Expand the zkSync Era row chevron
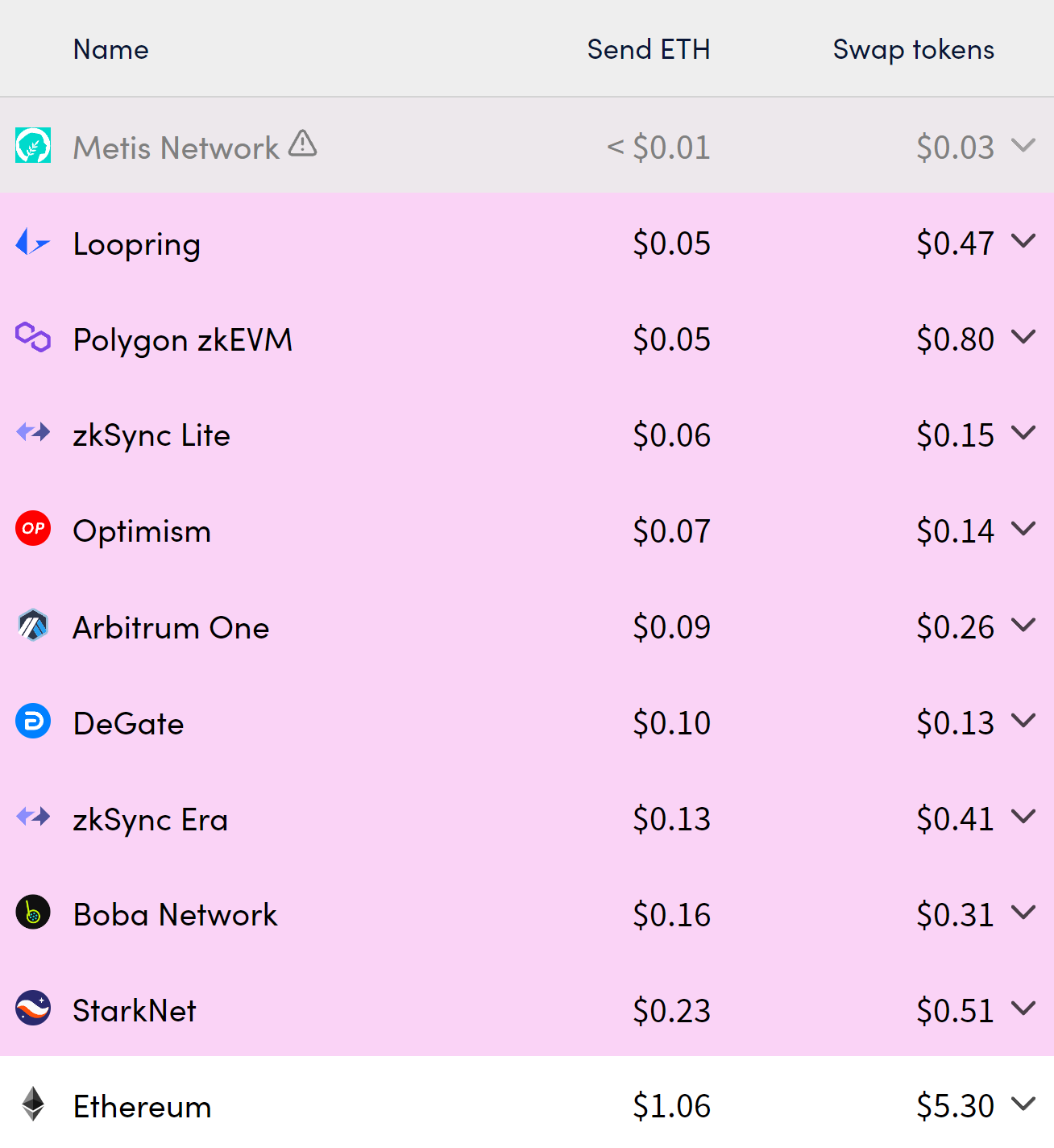Screen dimensions: 1054x1148 coord(1023,817)
